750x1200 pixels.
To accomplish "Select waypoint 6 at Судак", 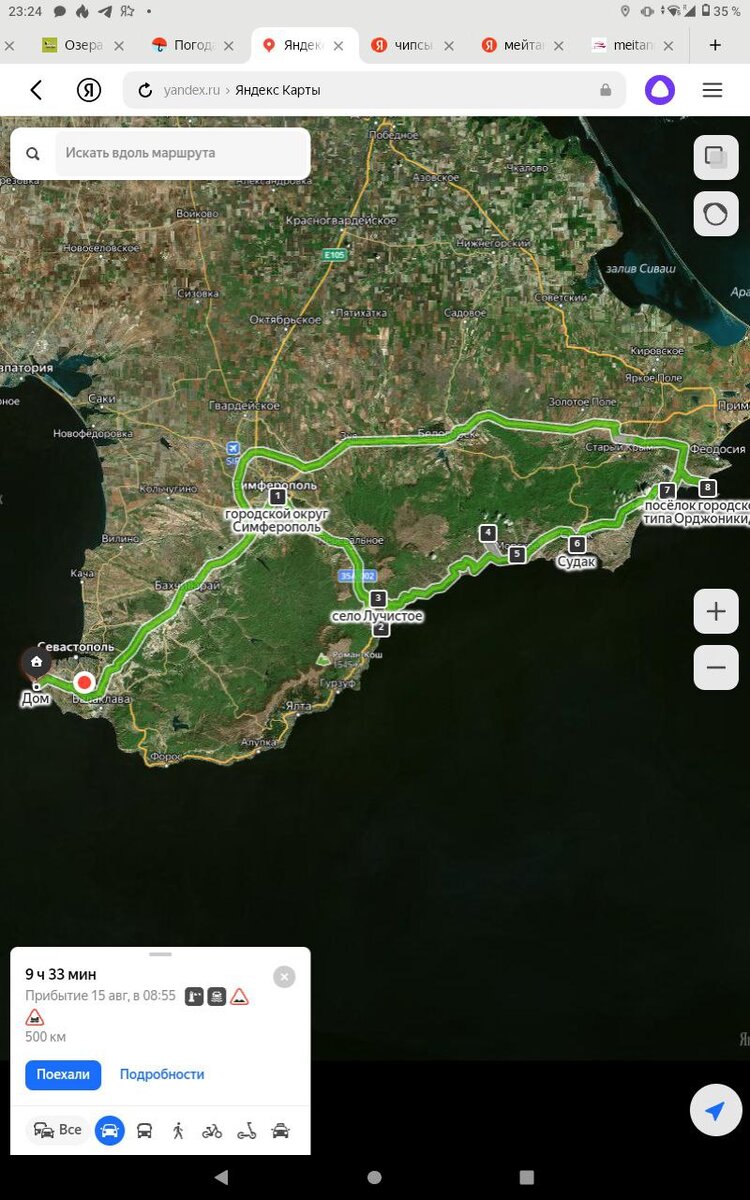I will pos(577,544).
